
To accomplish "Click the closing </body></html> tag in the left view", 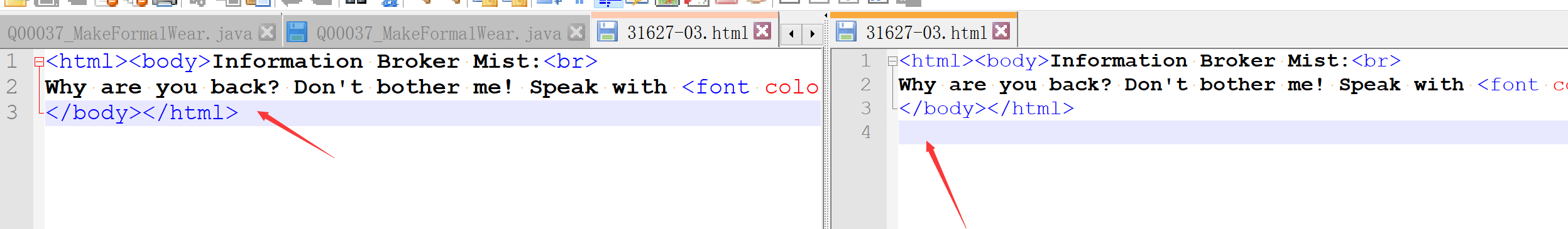I will (x=142, y=112).
